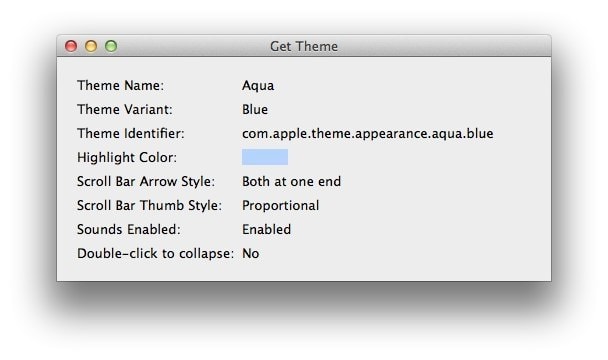The image size is (608, 360).
Task: Click the Get Theme title bar
Action: pos(304,46)
